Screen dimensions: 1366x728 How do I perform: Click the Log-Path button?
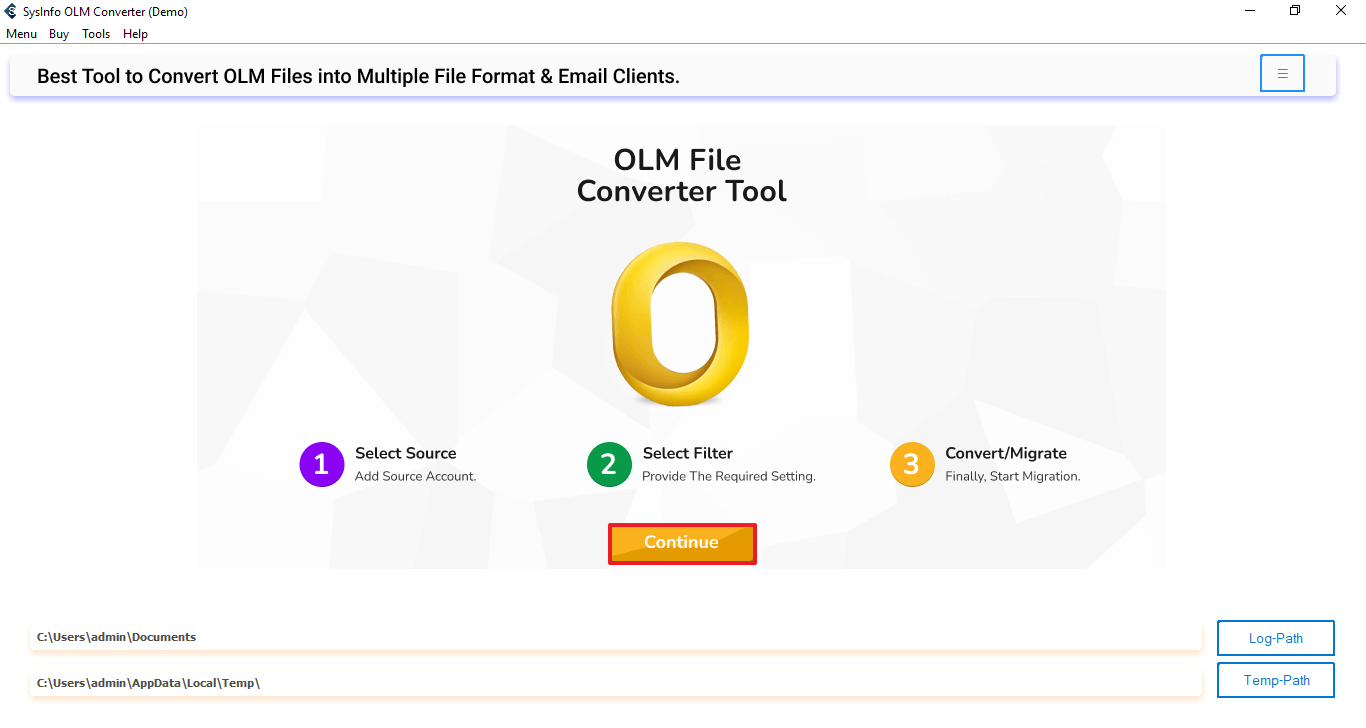click(x=1276, y=638)
